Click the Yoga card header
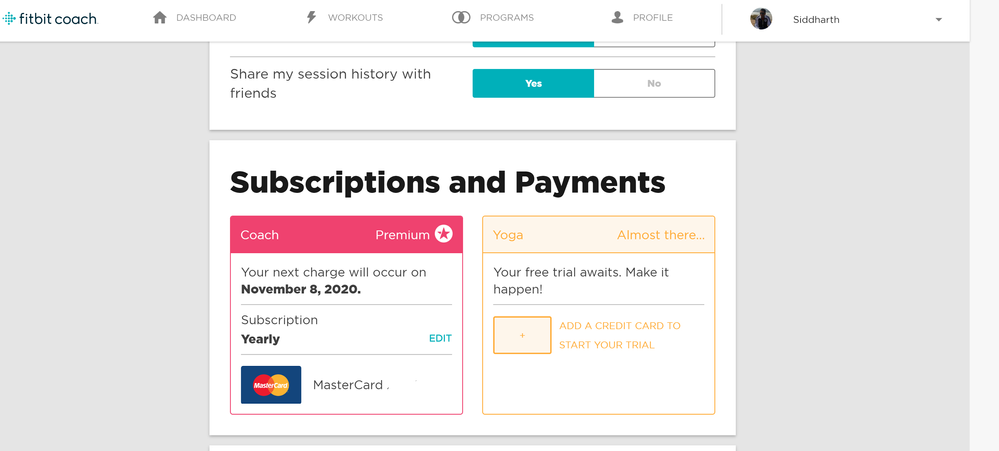This screenshot has height=451, width=999. (x=598, y=235)
